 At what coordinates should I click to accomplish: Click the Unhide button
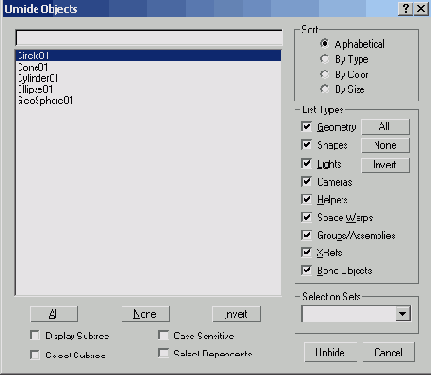(x=330, y=352)
